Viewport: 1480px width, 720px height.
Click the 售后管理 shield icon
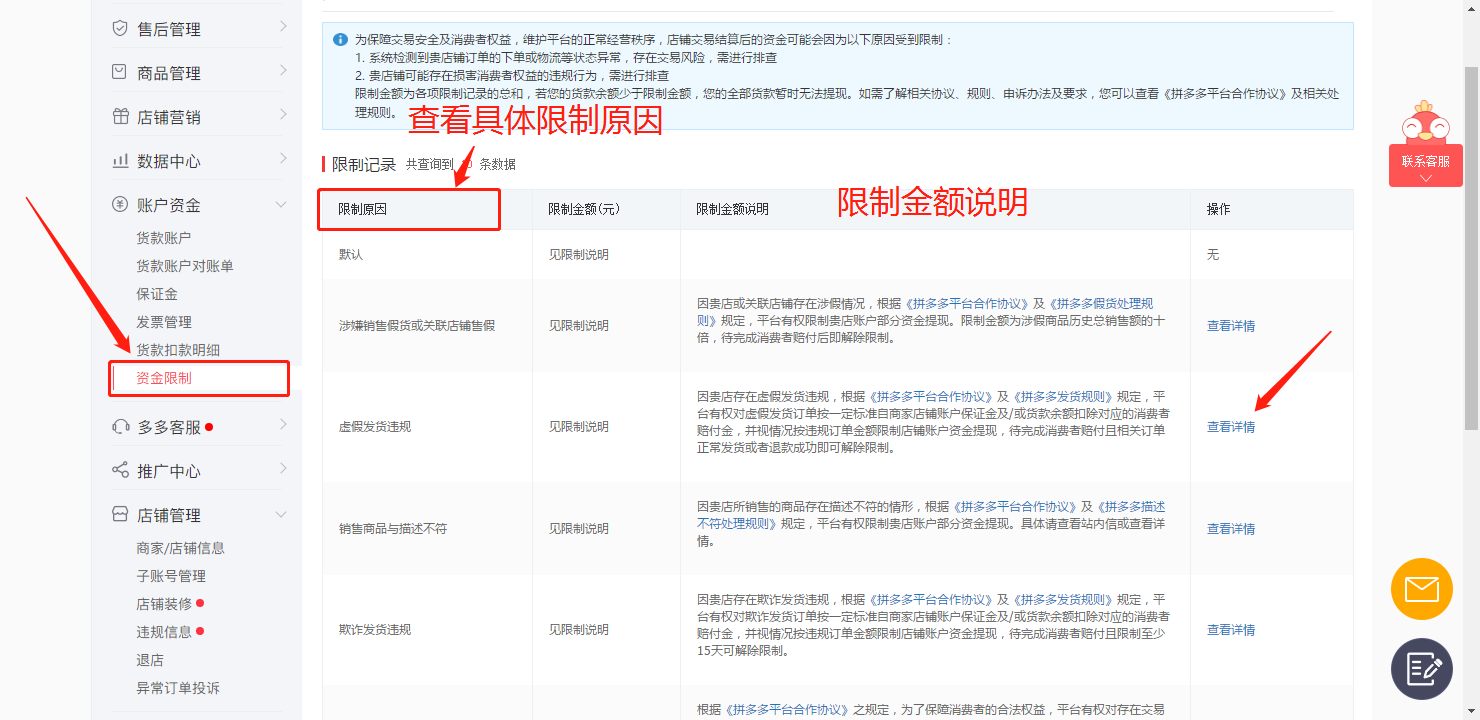pyautogui.click(x=120, y=29)
